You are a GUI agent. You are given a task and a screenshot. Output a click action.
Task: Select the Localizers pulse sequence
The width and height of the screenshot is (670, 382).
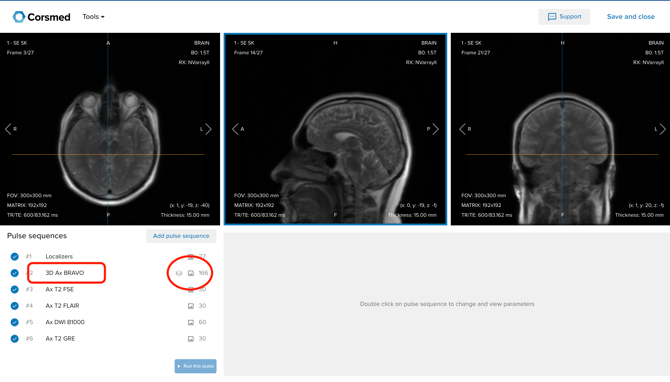59,256
